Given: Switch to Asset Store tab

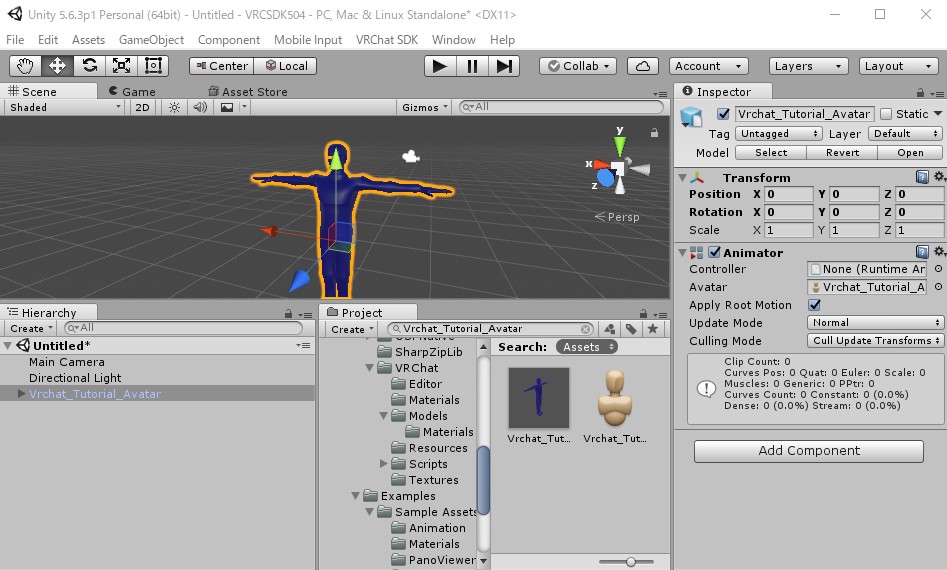Looking at the screenshot, I should click(248, 91).
